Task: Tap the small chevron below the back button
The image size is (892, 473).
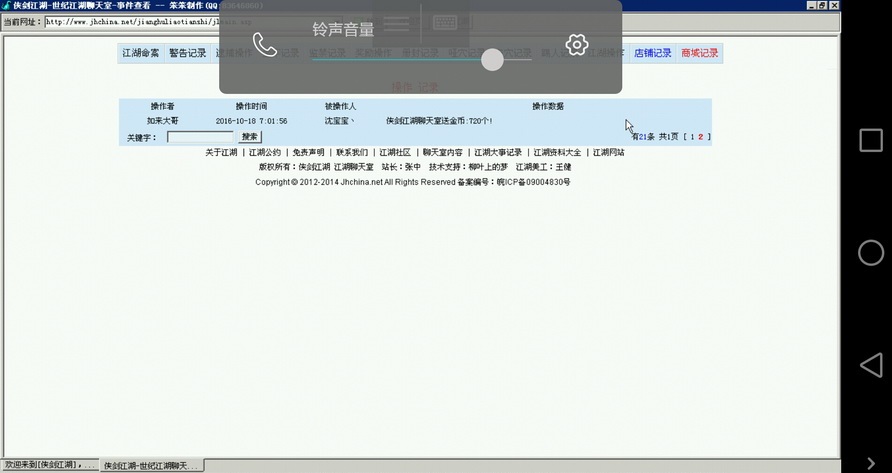Action: [872, 463]
